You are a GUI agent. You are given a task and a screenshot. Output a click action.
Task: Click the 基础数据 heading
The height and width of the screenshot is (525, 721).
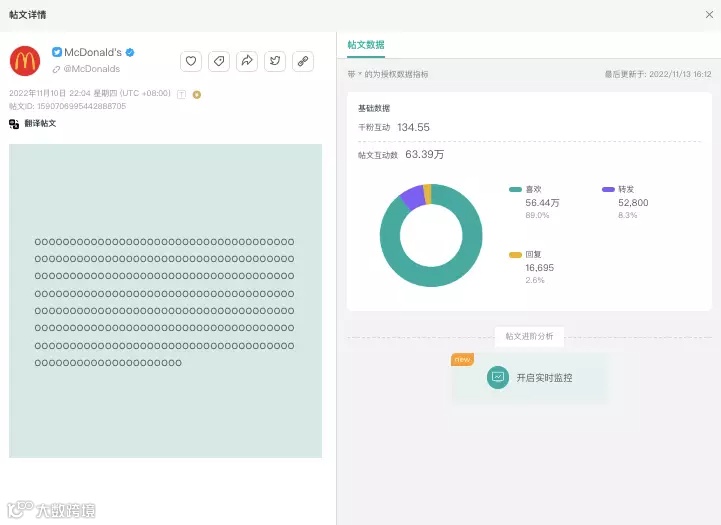[374, 108]
